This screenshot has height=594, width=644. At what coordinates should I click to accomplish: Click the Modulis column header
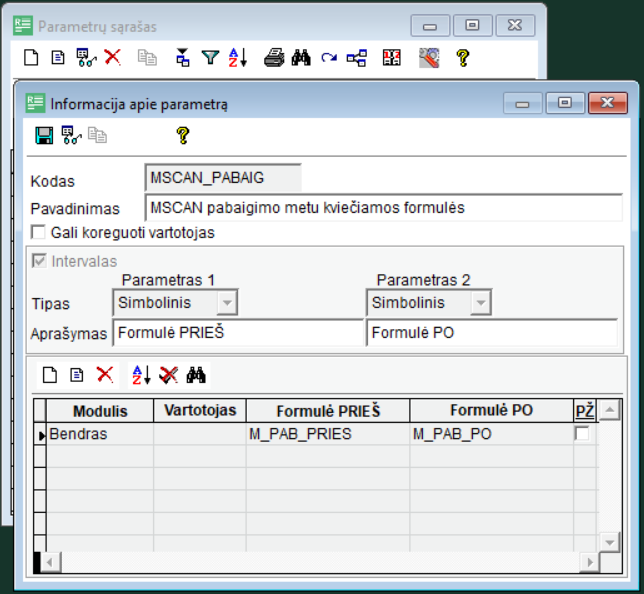[x=100, y=411]
